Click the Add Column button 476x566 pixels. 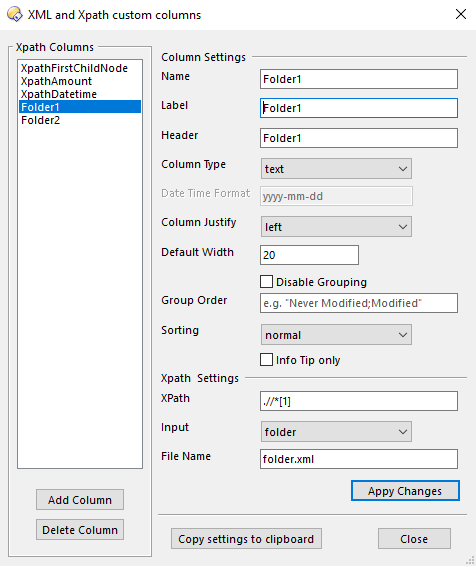click(80, 500)
